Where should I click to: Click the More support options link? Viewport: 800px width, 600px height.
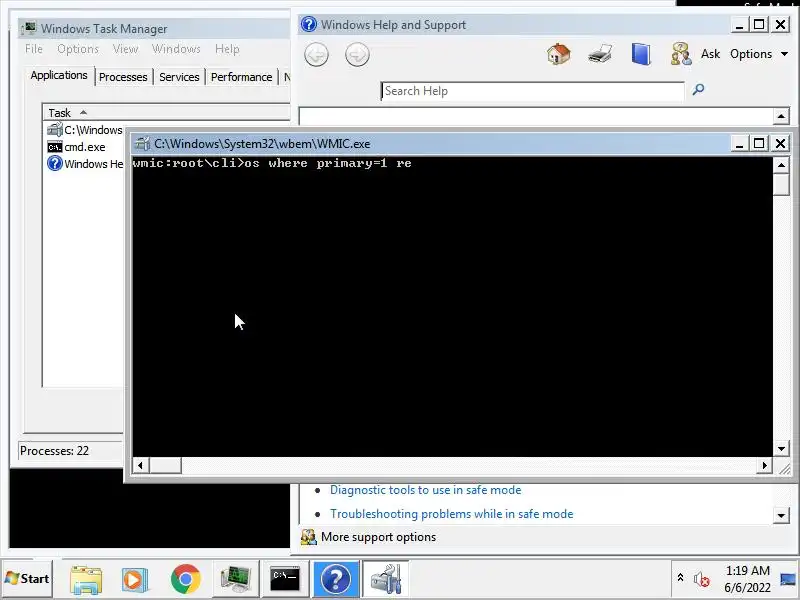click(x=378, y=537)
